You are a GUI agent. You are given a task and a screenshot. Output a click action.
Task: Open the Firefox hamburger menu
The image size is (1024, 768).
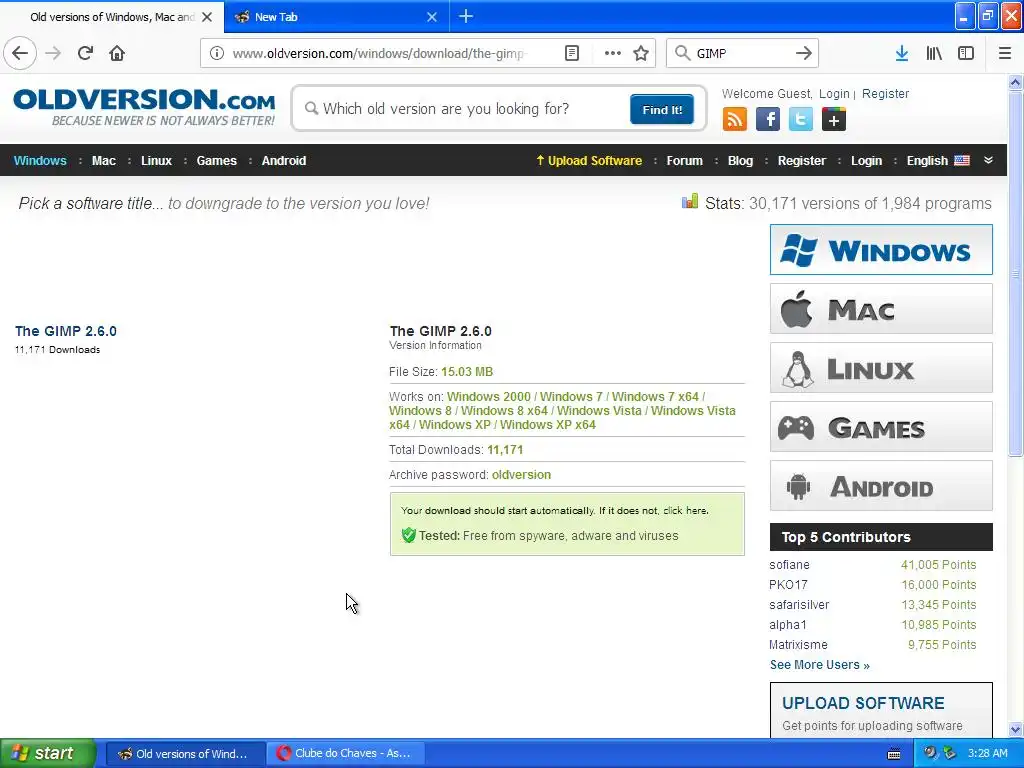pyautogui.click(x=1005, y=53)
